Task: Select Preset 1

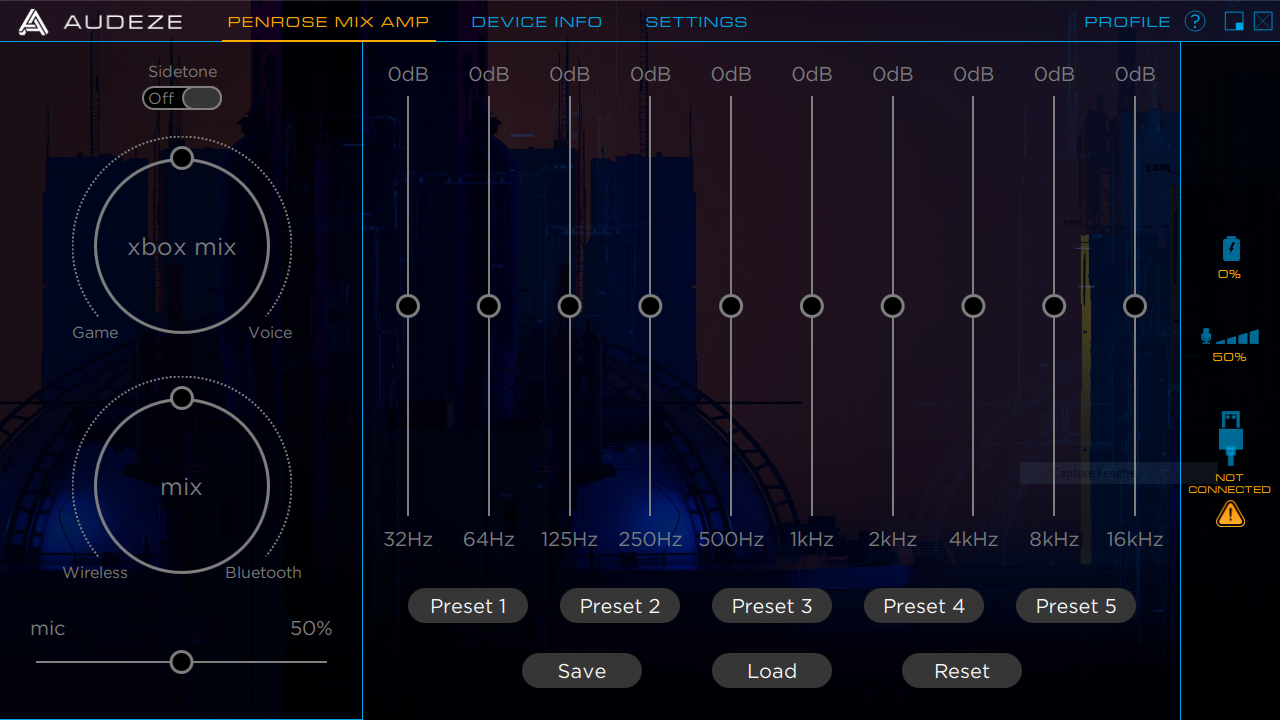Action: (x=468, y=606)
